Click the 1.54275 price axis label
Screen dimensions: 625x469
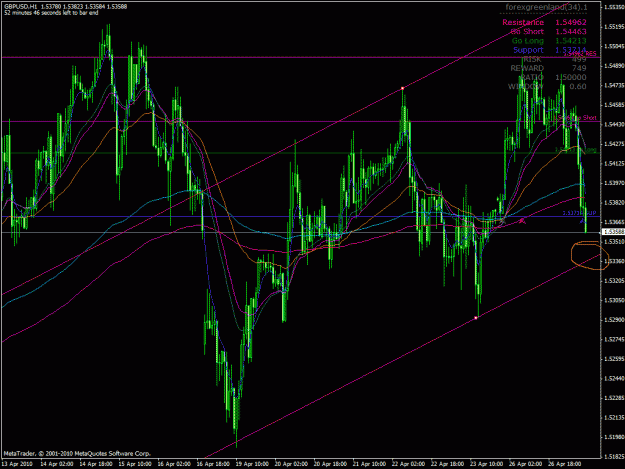614,144
